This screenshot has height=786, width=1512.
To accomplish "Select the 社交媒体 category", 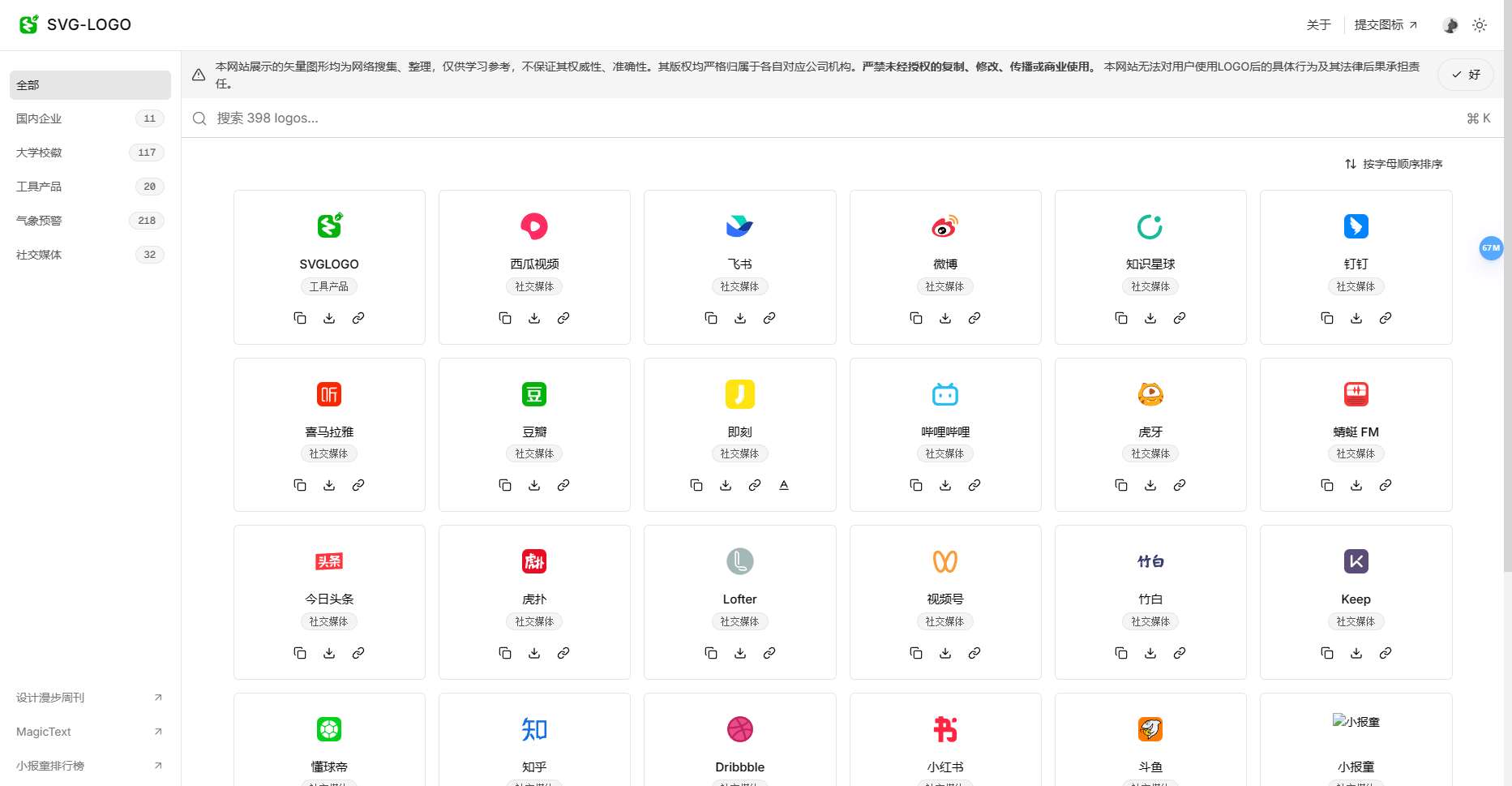I will (x=90, y=255).
